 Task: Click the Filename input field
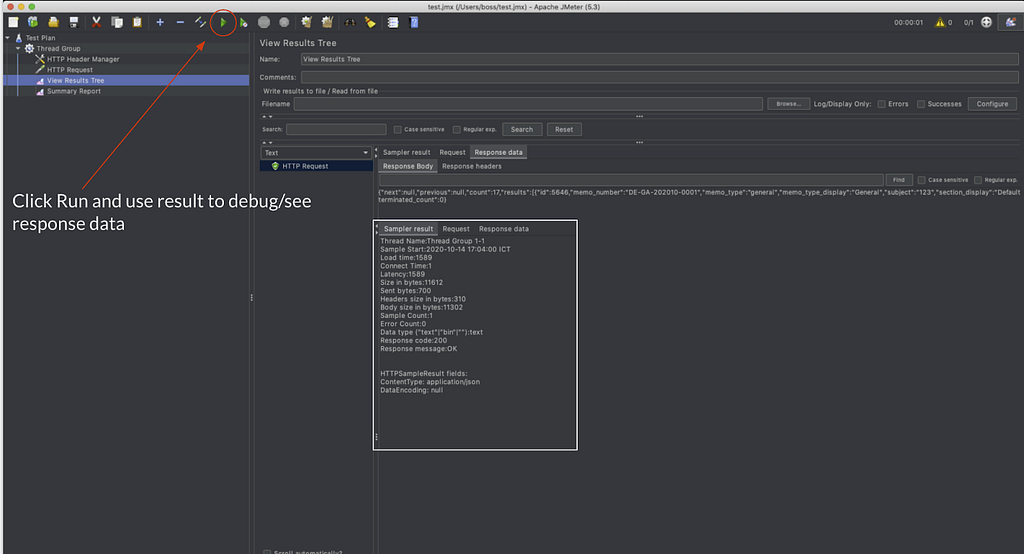point(528,104)
